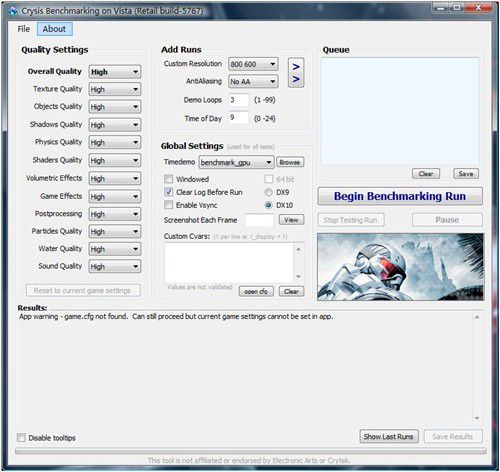
Task: Open the AntiAliasing dropdown
Action: [x=253, y=81]
